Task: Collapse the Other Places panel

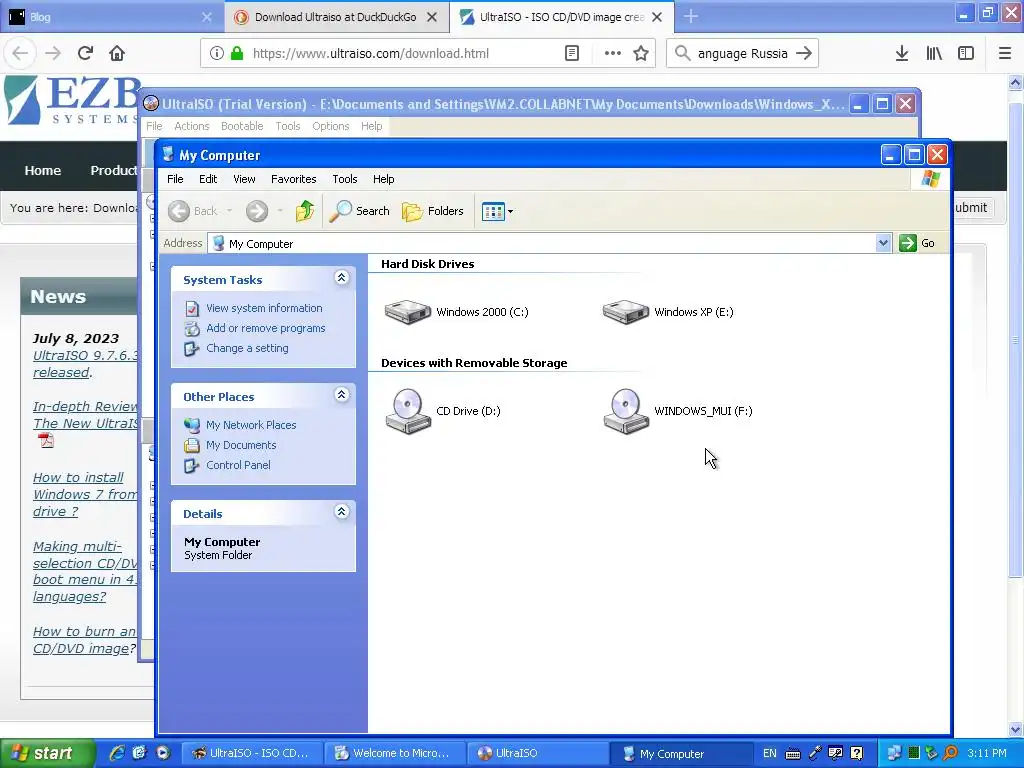Action: 341,395
